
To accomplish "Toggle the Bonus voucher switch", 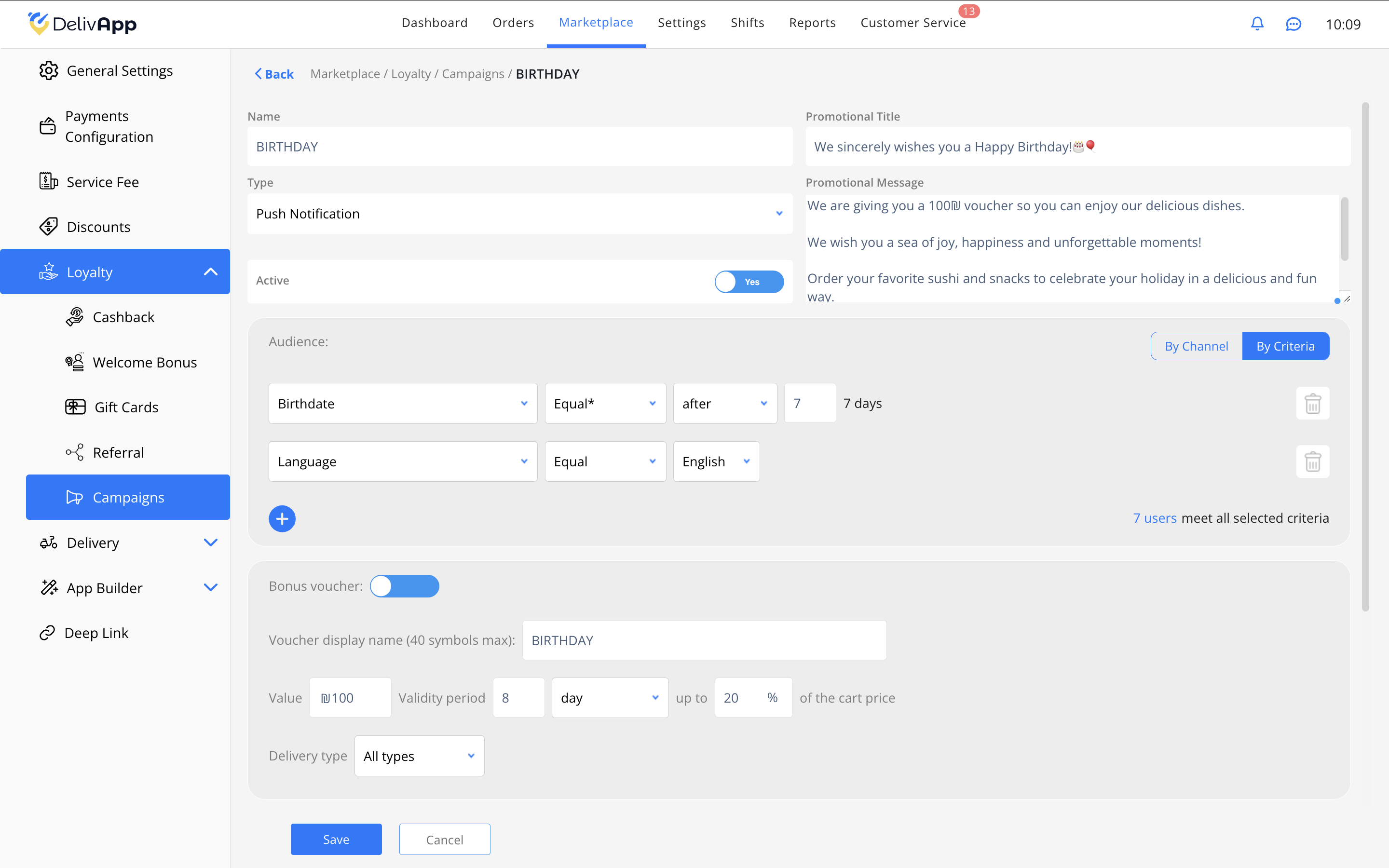I will point(404,586).
